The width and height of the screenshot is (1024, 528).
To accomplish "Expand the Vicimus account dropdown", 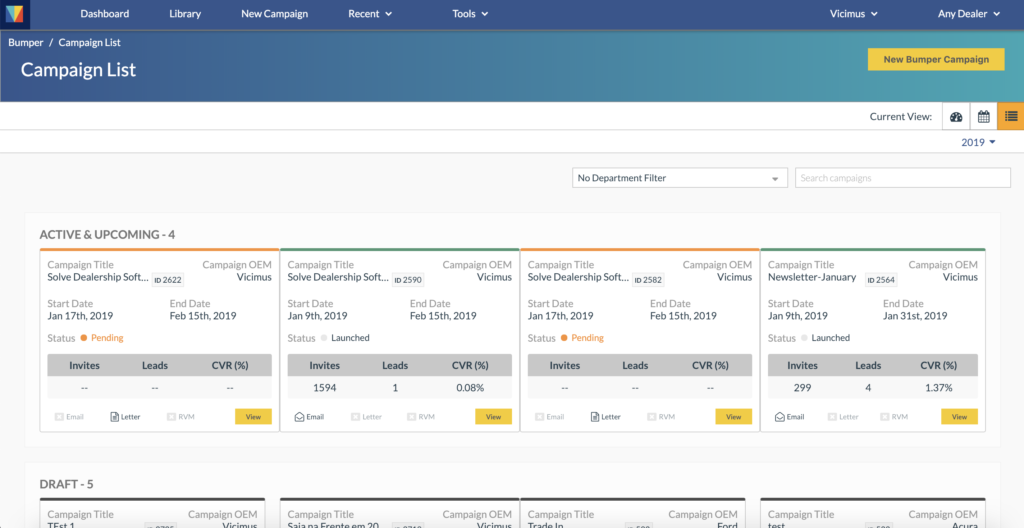I will tap(854, 14).
